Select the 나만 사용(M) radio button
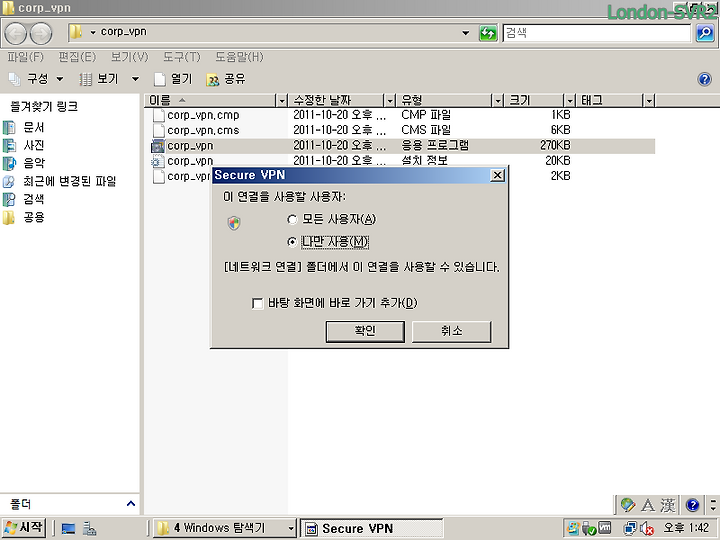The height and width of the screenshot is (540, 720). click(x=292, y=242)
